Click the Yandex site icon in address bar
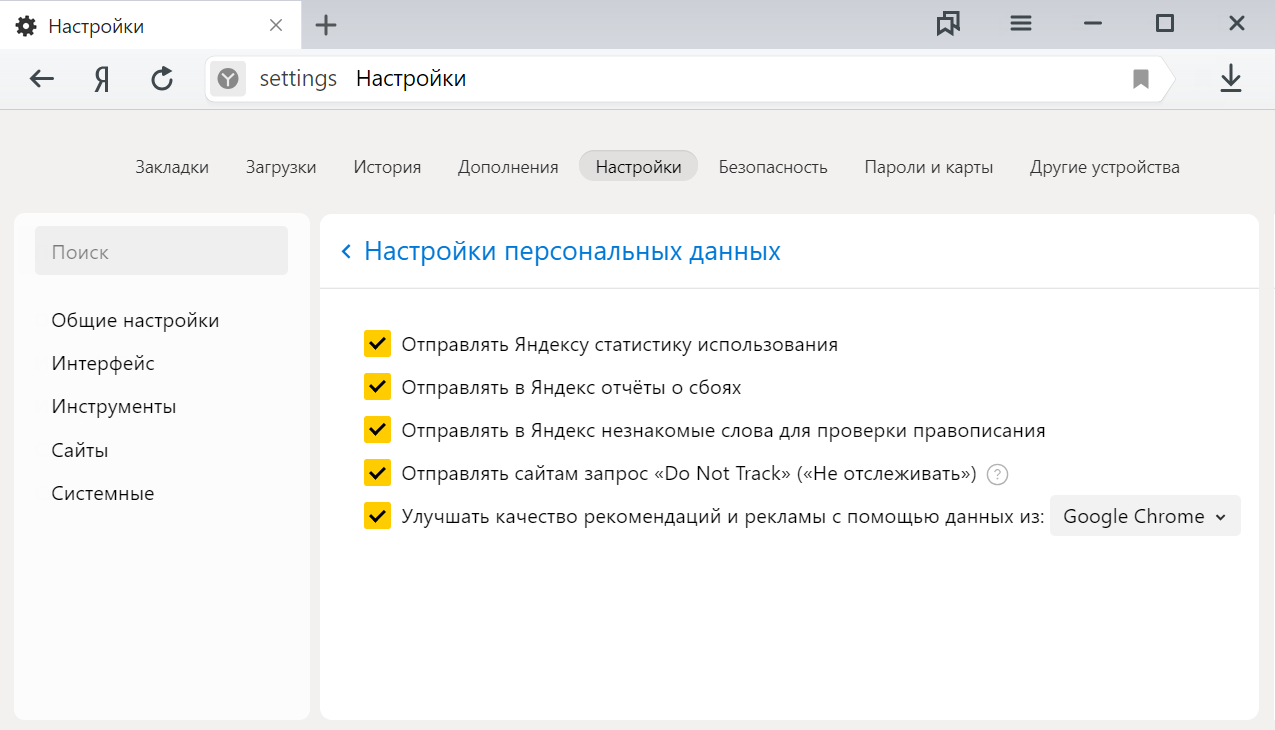Viewport: 1275px width, 730px height. pos(229,79)
